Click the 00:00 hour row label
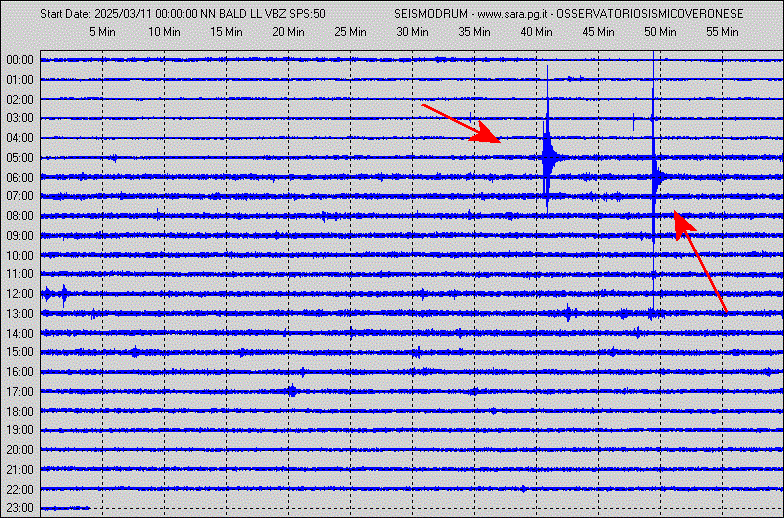The height and width of the screenshot is (518, 784). (x=20, y=60)
